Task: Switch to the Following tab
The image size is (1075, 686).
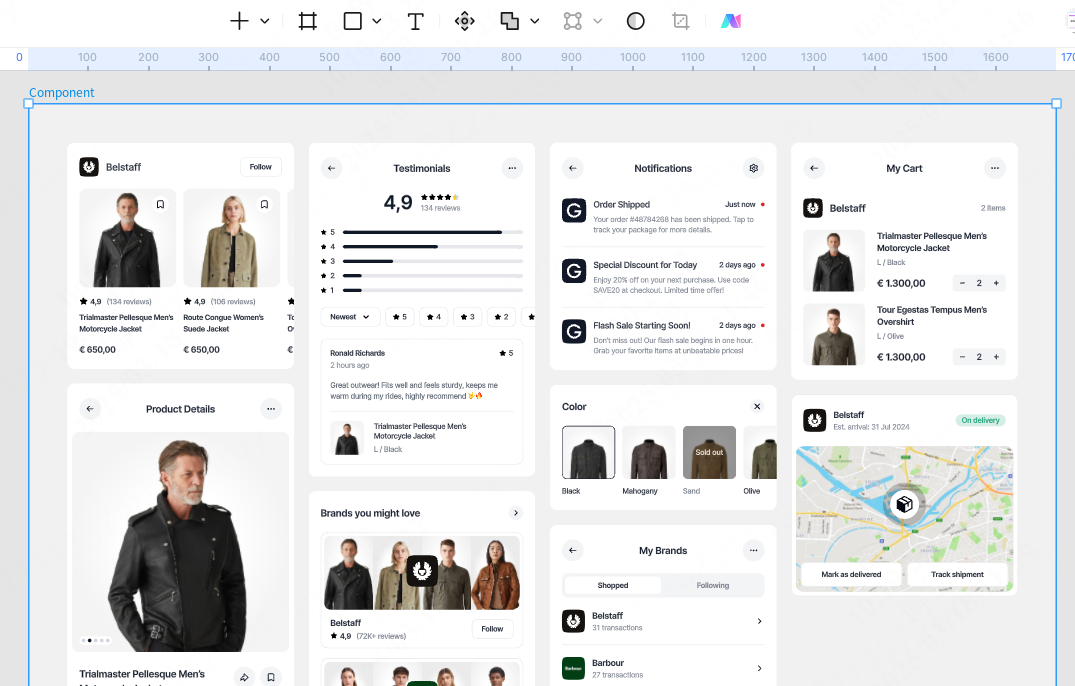Action: pyautogui.click(x=713, y=585)
